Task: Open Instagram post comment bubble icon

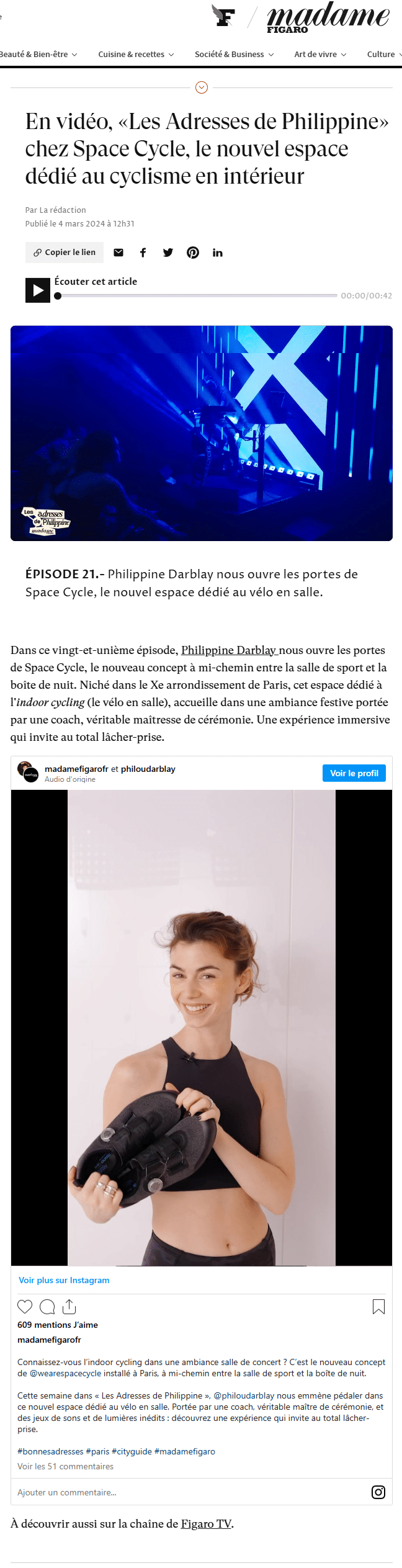Action: coord(47,1307)
